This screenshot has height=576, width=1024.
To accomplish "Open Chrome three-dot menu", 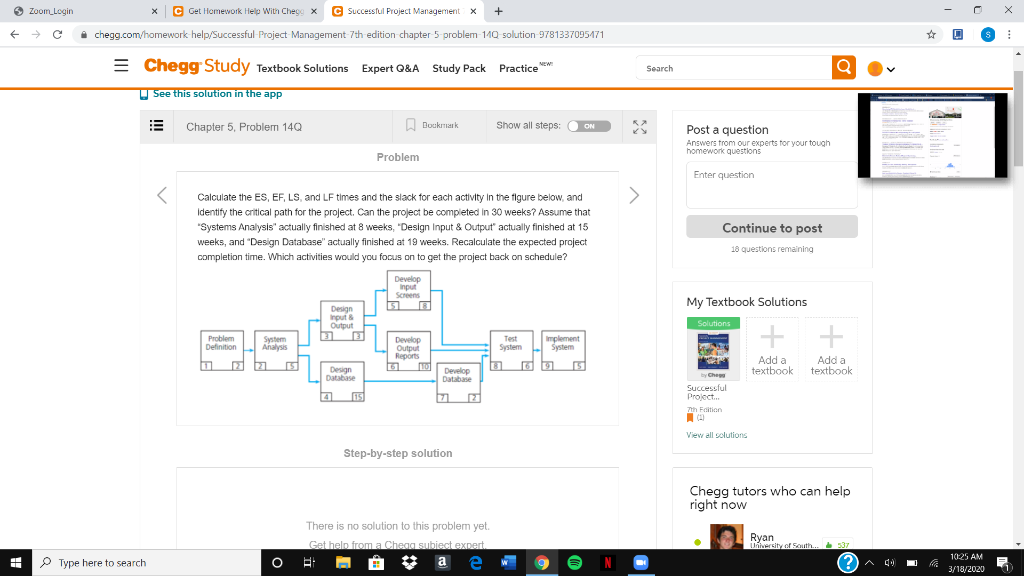I will pyautogui.click(x=1009, y=35).
